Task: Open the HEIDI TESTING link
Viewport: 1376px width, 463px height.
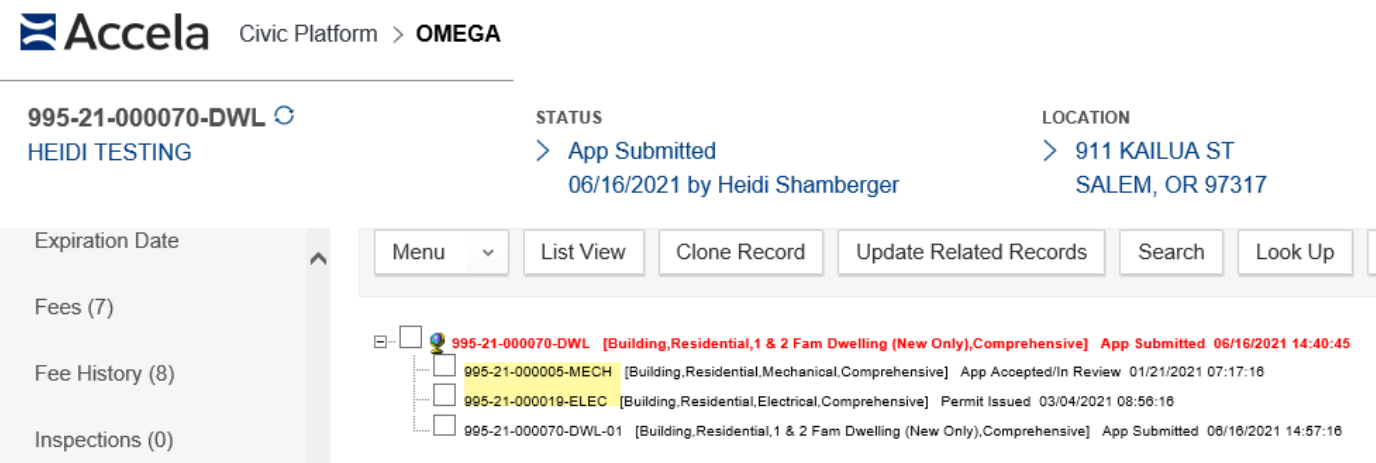Action: pos(110,152)
